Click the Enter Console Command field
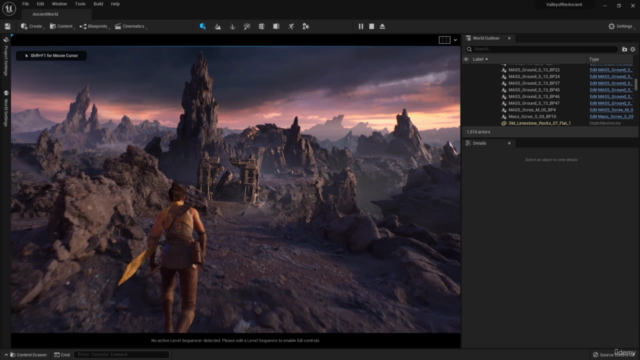The image size is (640, 360). 122,355
